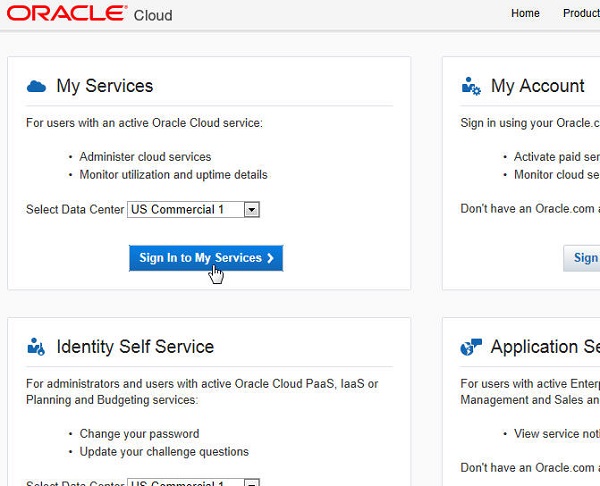Open the Products menu item
The height and width of the screenshot is (486, 600).
(x=582, y=14)
